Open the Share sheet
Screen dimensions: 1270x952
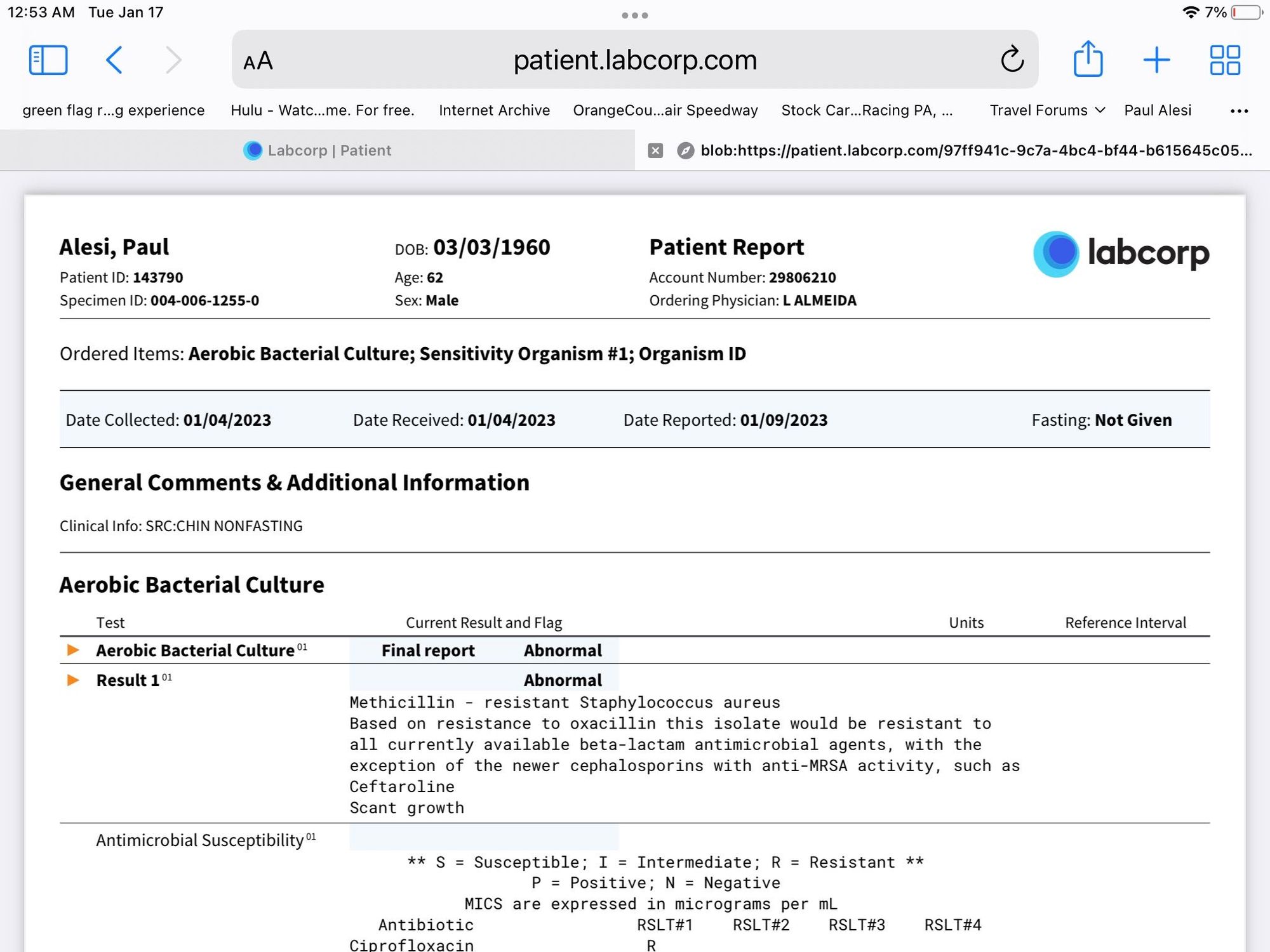1088,60
